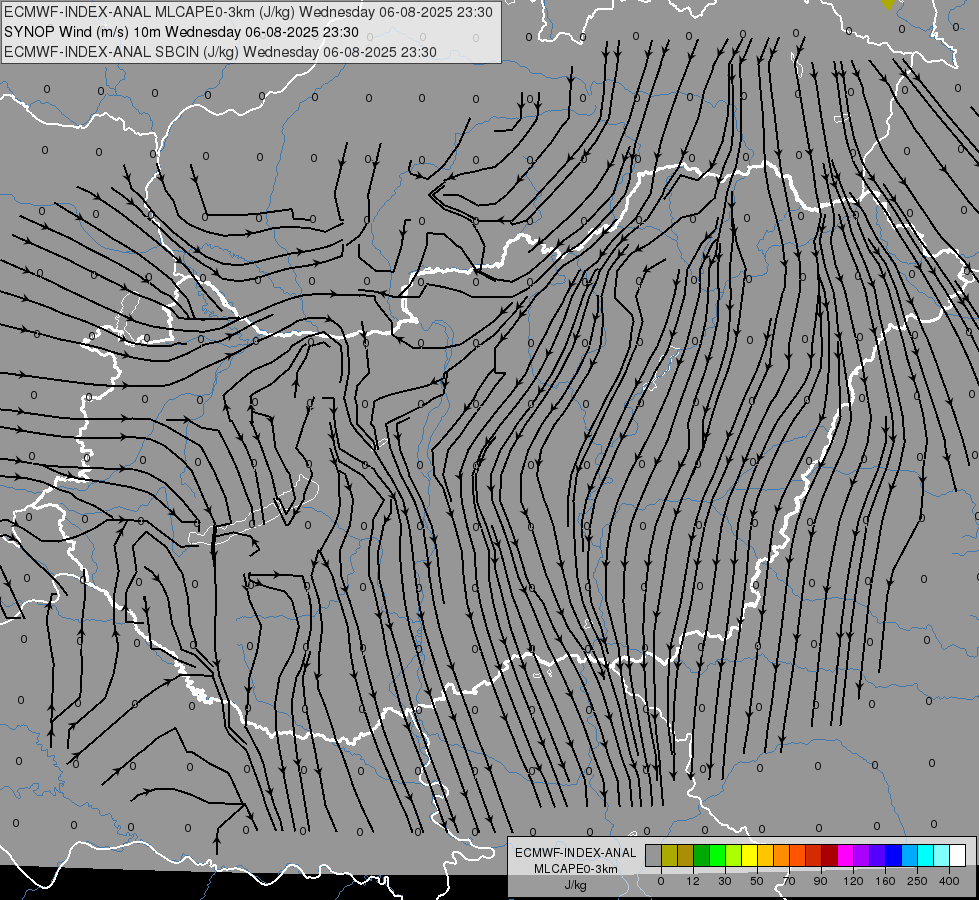The width and height of the screenshot is (979, 900).
Task: Pick the indigo swatch left of the 160 tick
Action: (x=878, y=855)
